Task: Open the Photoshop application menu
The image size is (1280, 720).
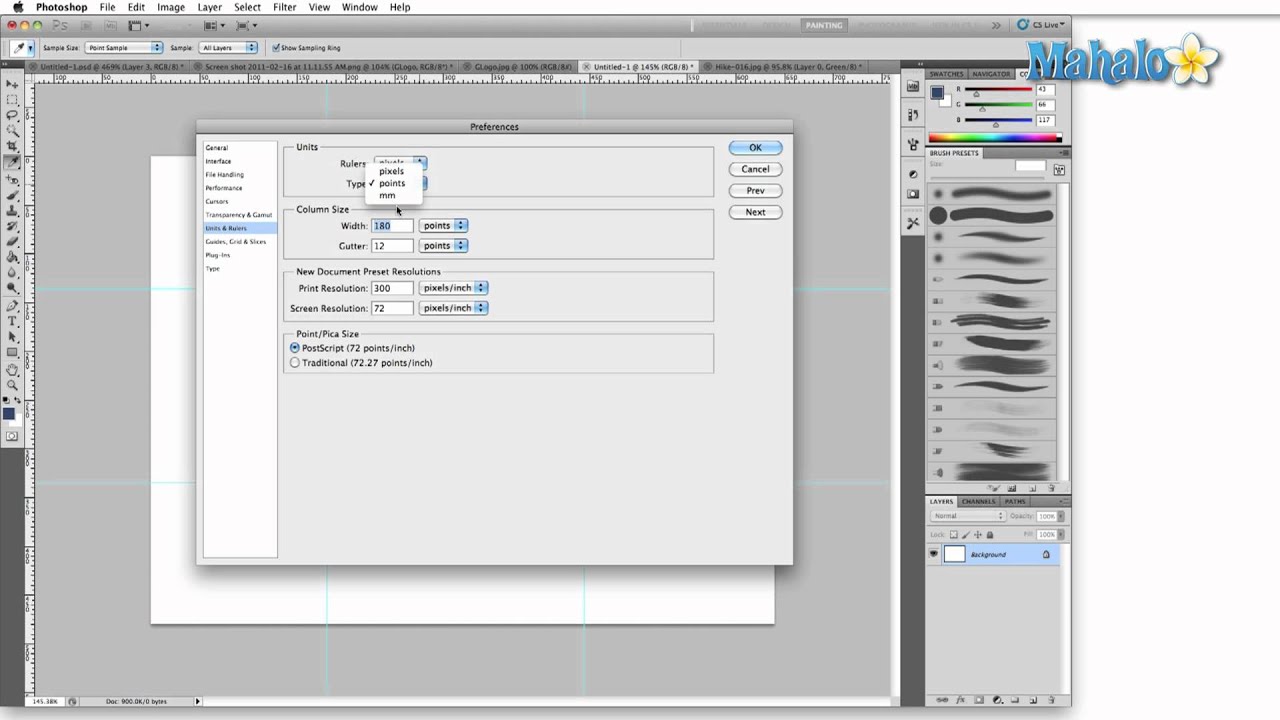Action: point(62,7)
